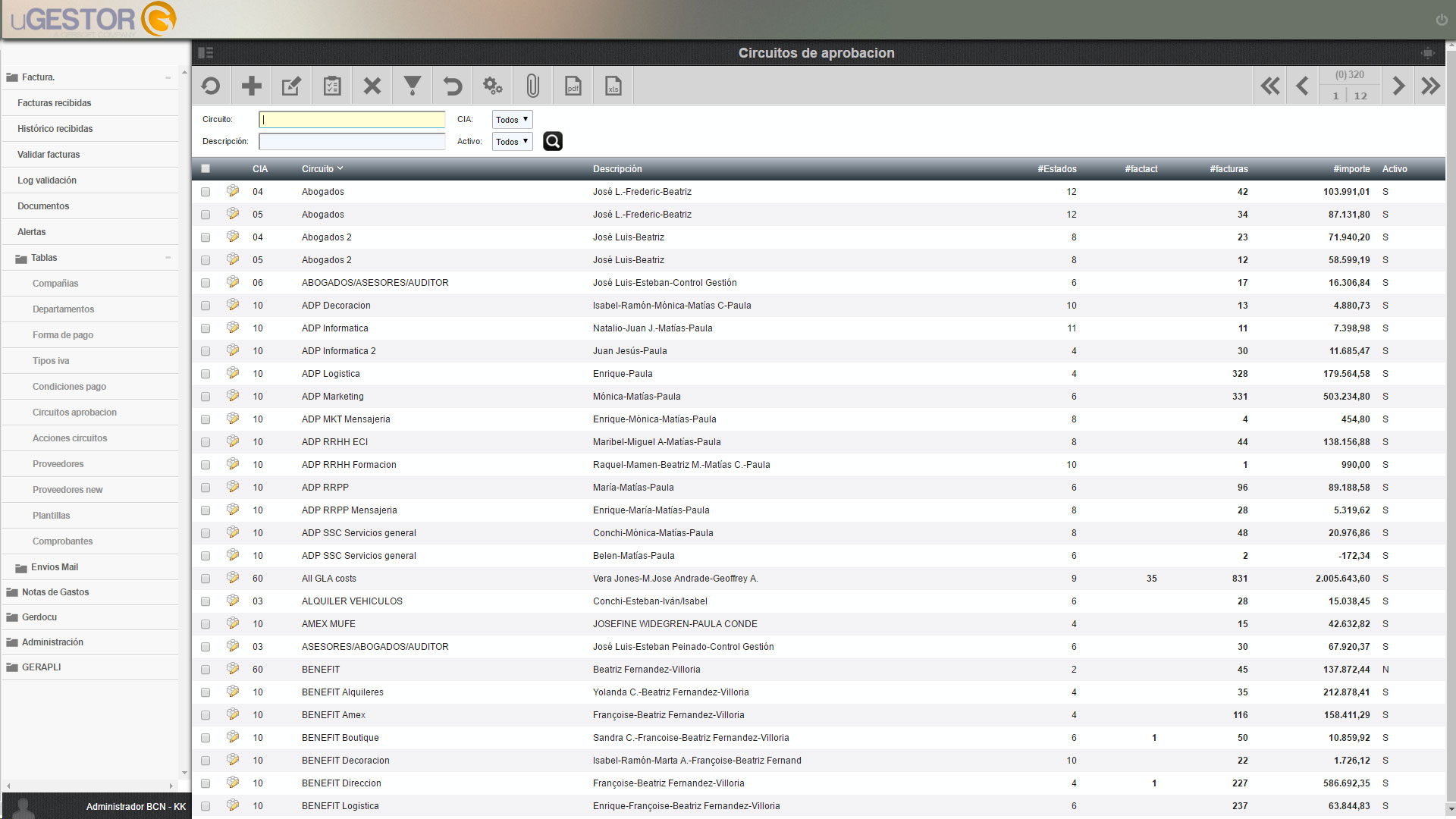Click the print icon in title bar
The image size is (1456, 819).
pos(1428,53)
